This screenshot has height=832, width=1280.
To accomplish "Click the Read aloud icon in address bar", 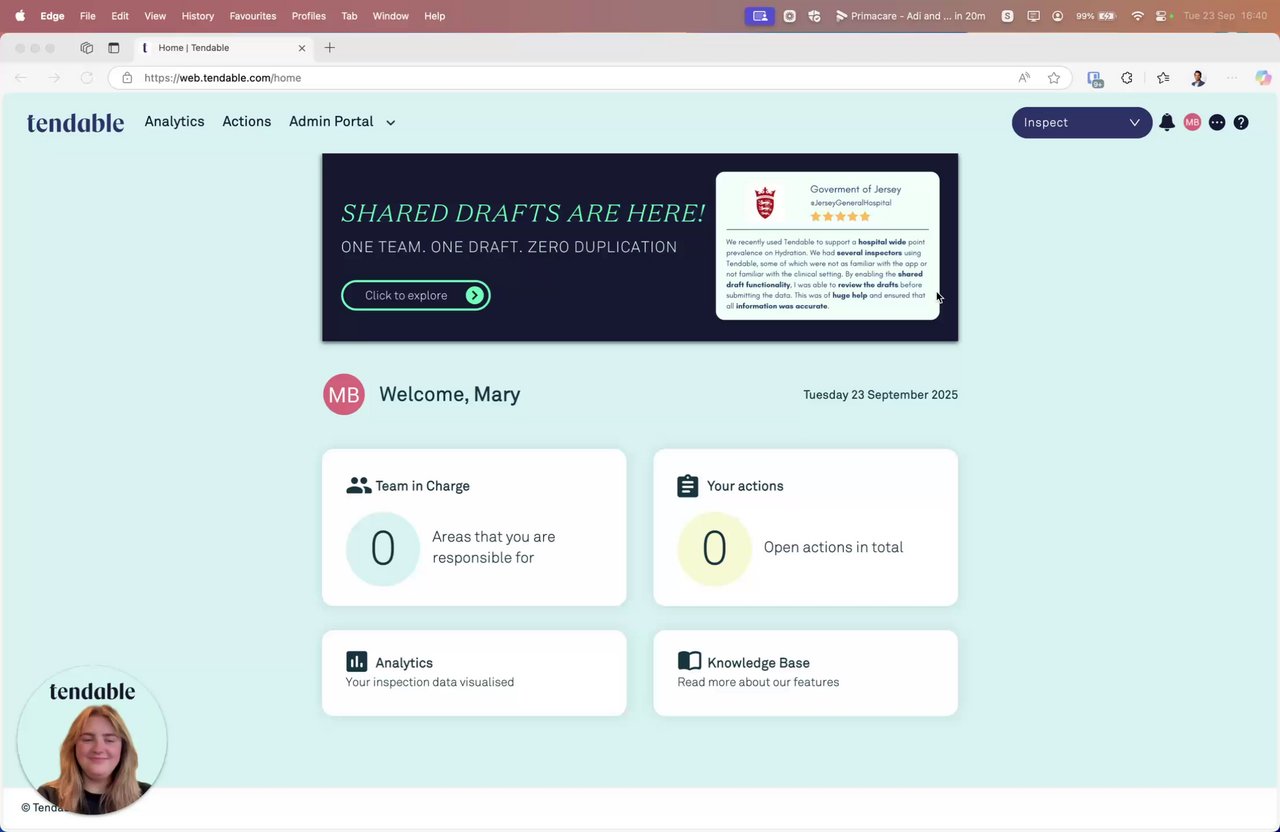I will pyautogui.click(x=1024, y=78).
